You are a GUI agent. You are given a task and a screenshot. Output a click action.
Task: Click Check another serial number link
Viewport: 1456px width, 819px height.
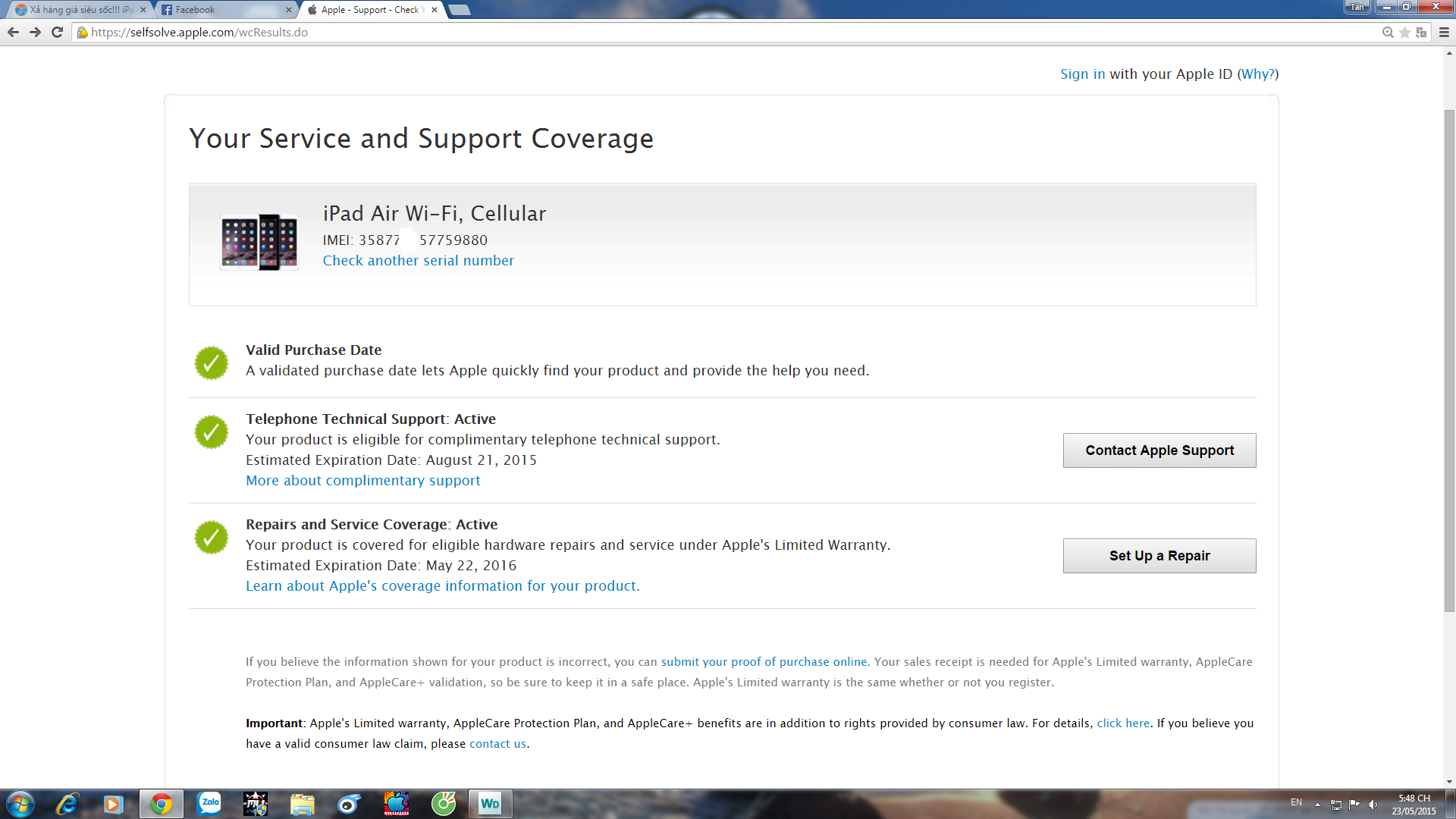[418, 261]
